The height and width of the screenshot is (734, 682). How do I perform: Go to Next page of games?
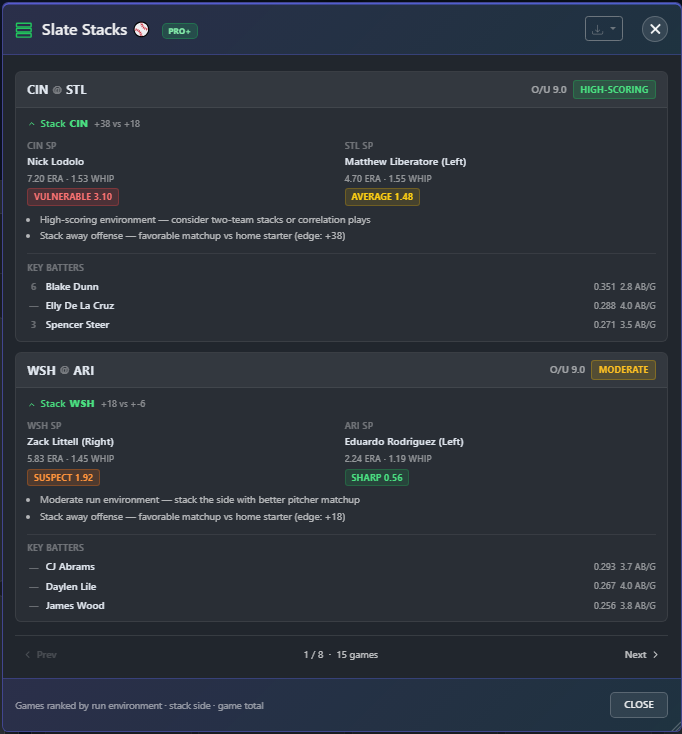(641, 654)
